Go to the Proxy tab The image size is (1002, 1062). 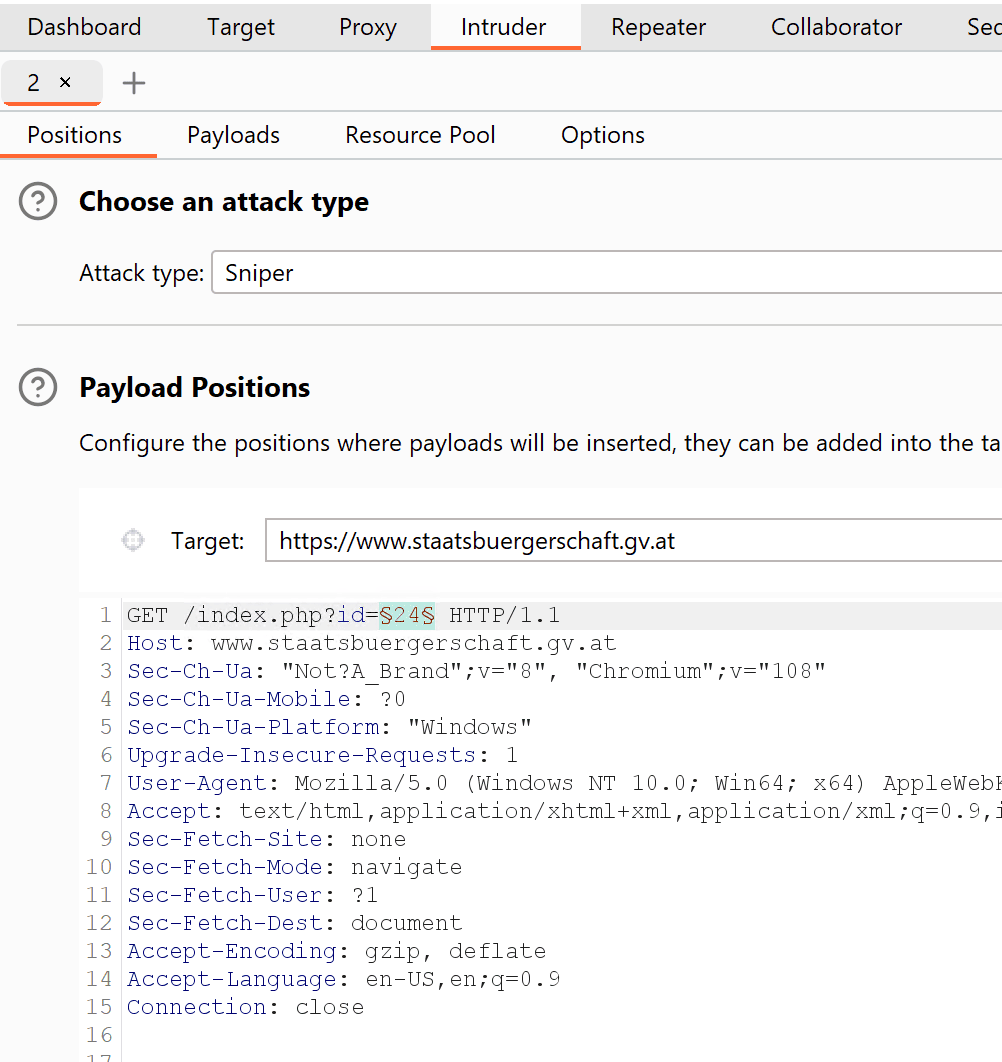(x=367, y=27)
